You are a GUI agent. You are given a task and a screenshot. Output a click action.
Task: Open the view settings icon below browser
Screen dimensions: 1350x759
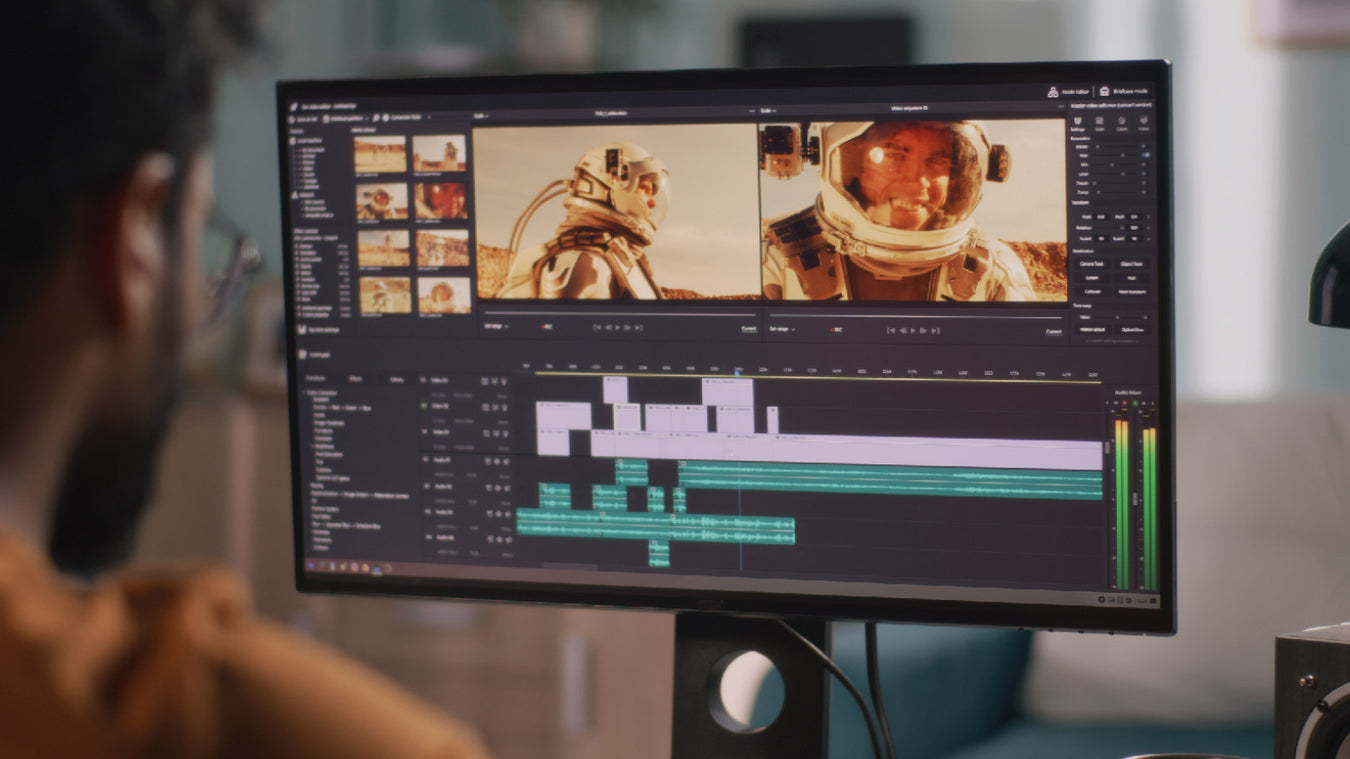point(301,329)
